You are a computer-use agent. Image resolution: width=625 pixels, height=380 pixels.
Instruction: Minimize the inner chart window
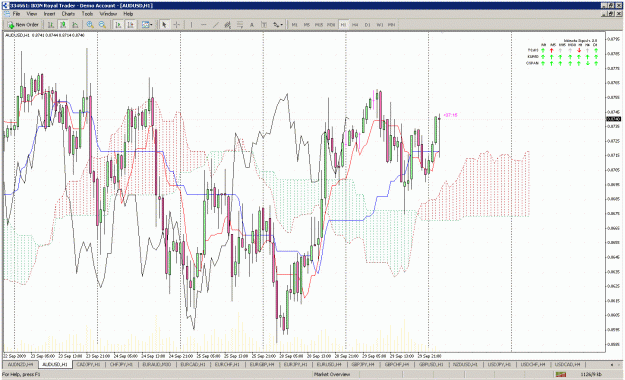[605, 14]
